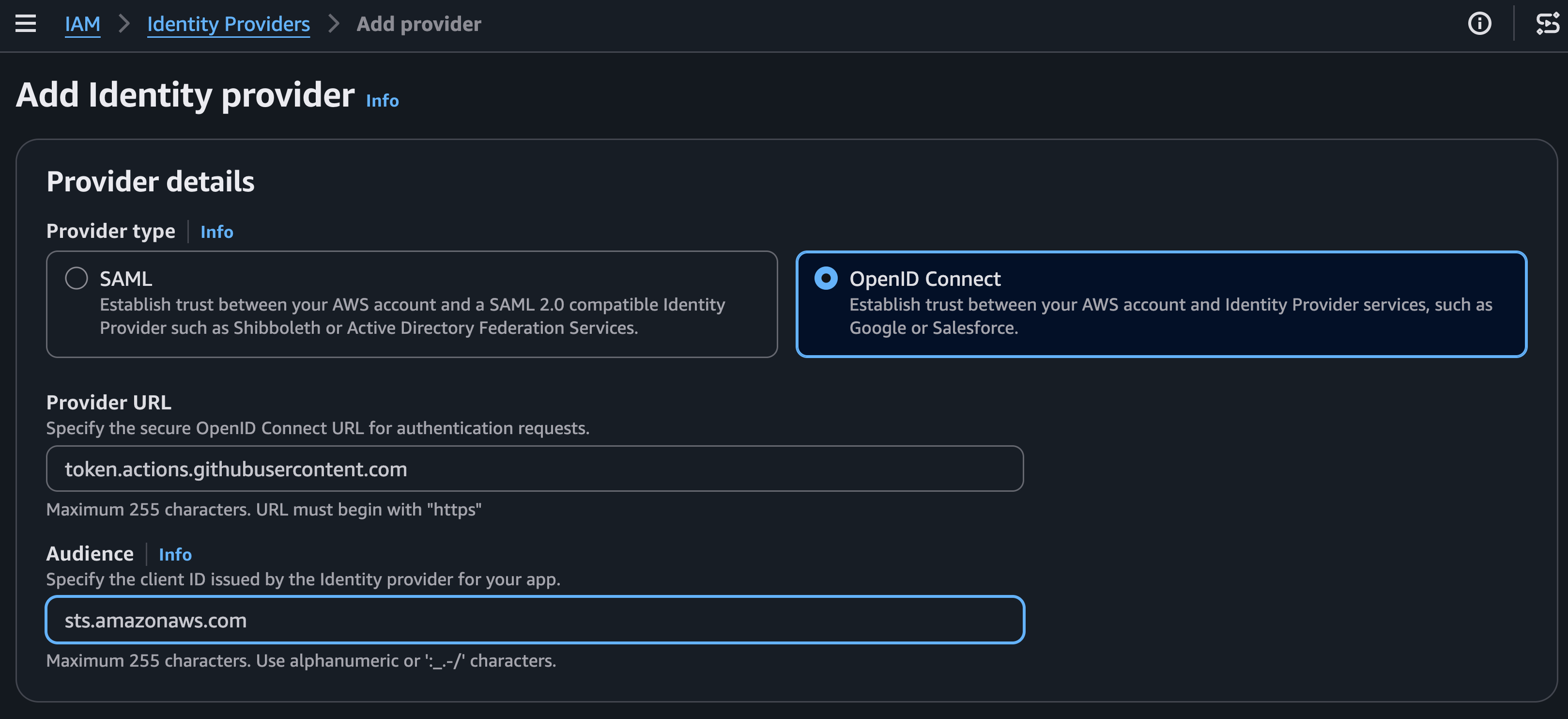Click 'Specify the secure OpenID Connect URL' text
This screenshot has height=719, width=1568.
click(318, 428)
